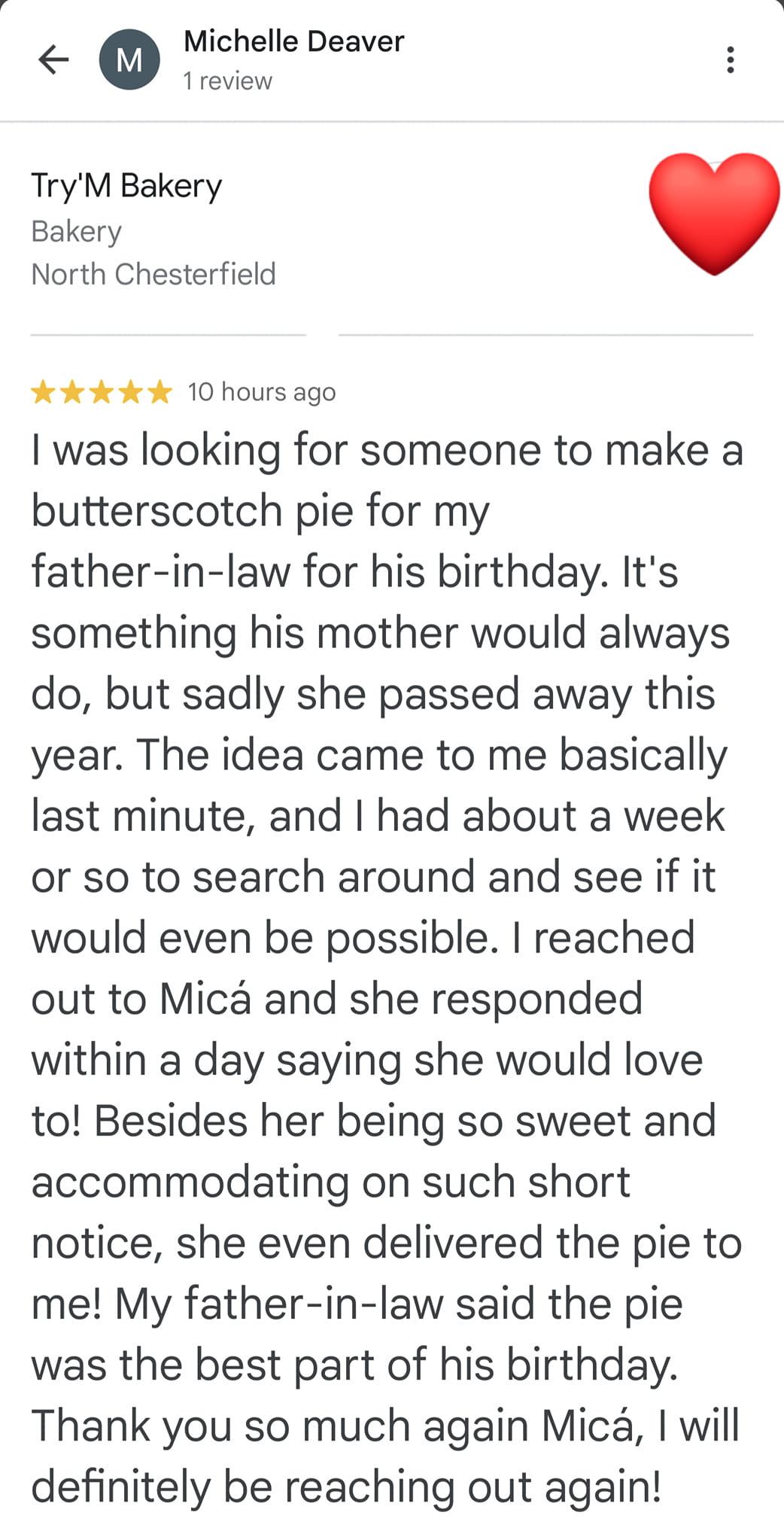
Task: Select the fourth rating star
Action: 131,392
